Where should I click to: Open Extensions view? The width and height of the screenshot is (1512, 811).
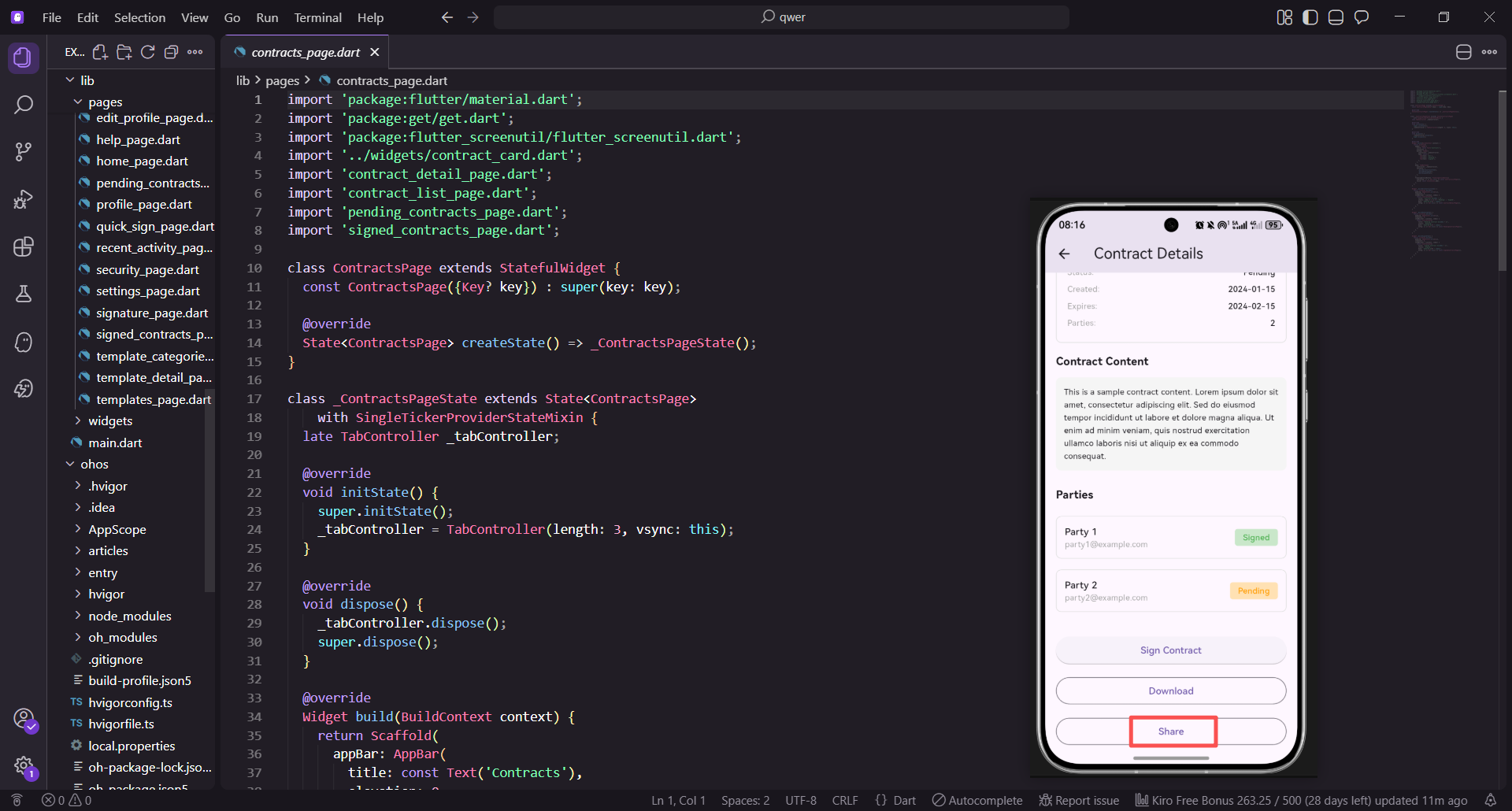(x=24, y=246)
